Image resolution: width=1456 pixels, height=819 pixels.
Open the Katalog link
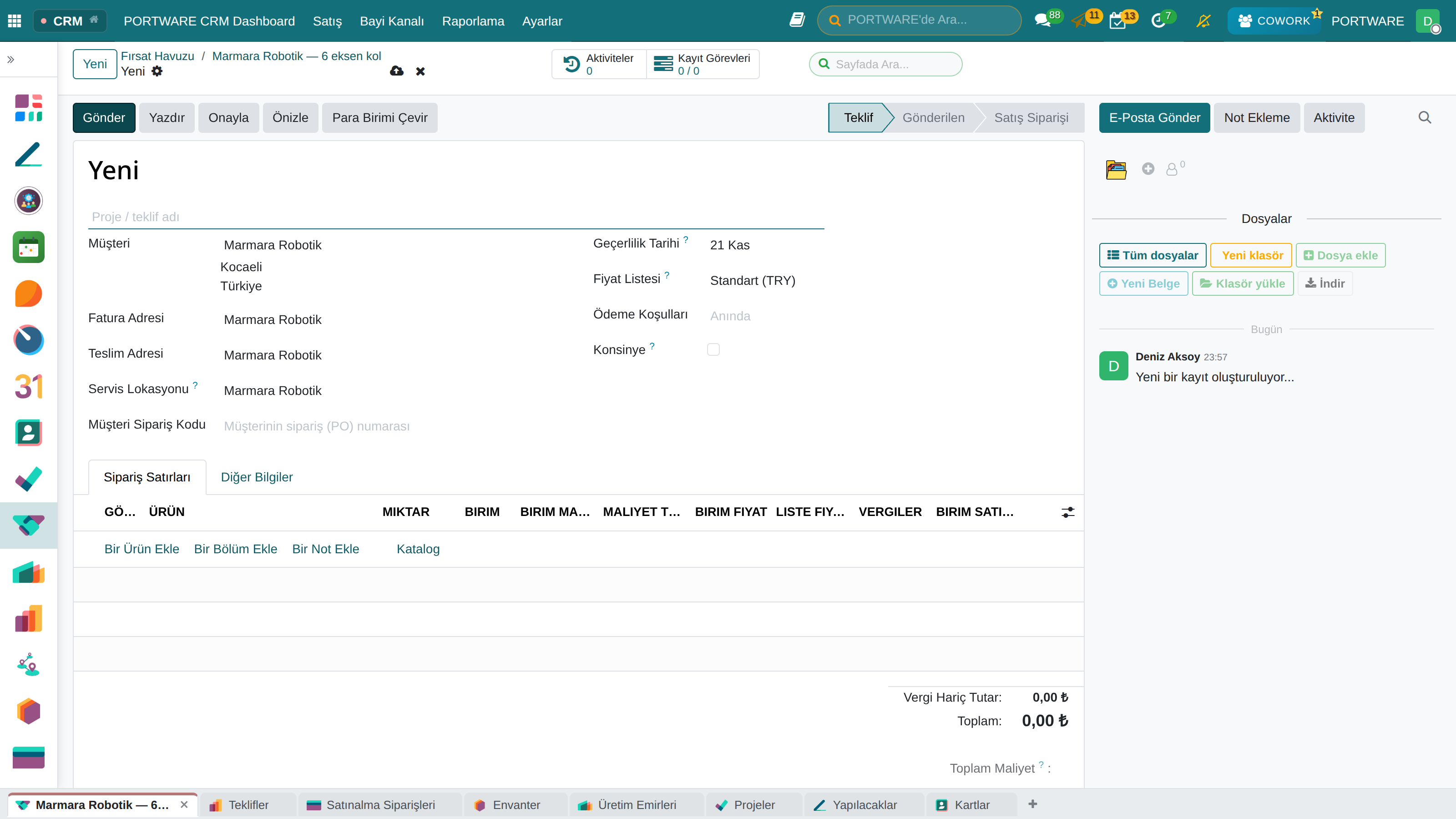pos(418,549)
